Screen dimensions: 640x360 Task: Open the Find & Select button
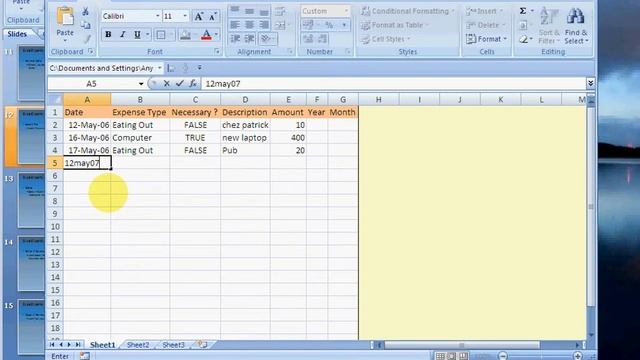[x=576, y=26]
